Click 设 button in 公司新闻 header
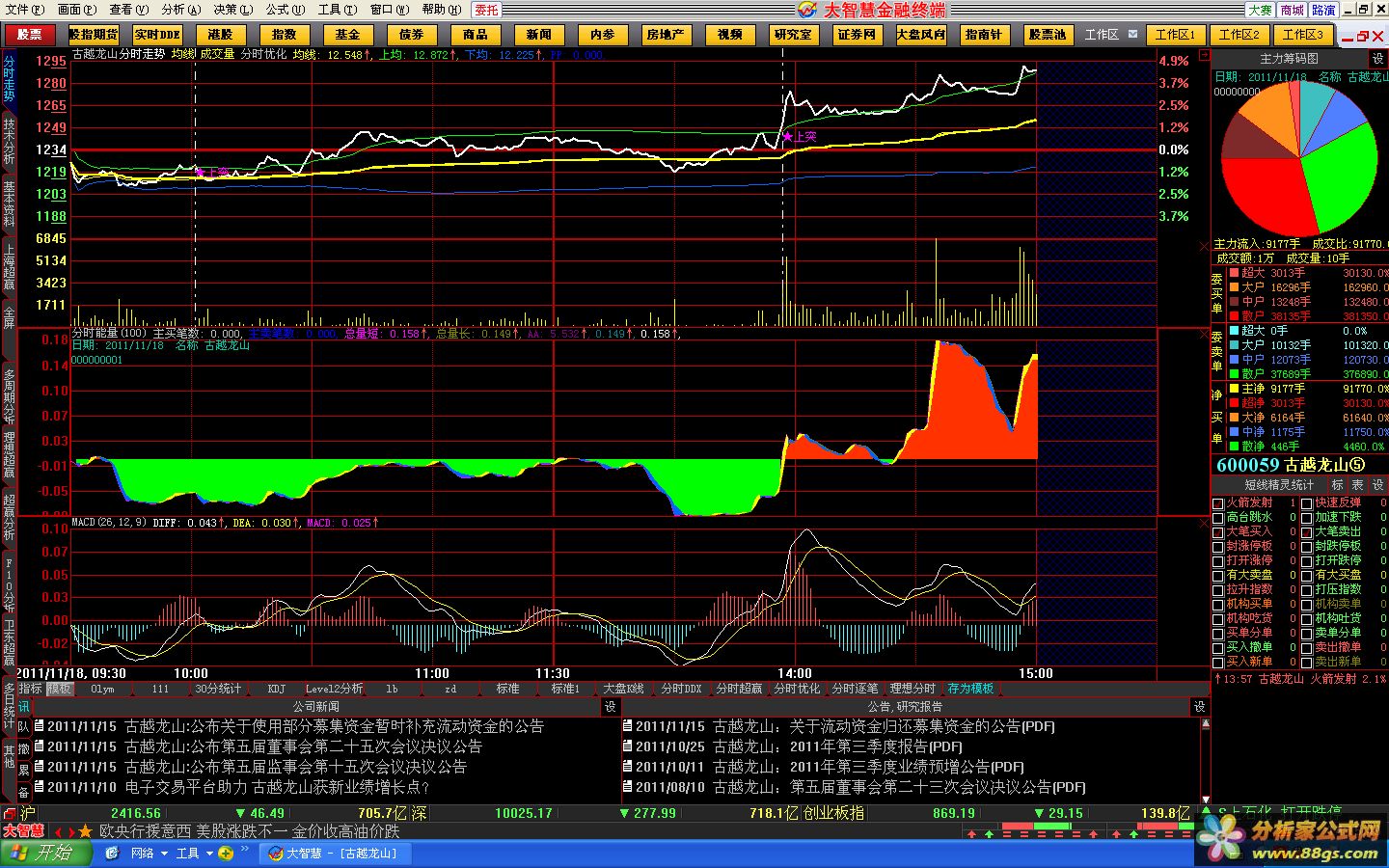This screenshot has height=868, width=1389. click(x=610, y=707)
